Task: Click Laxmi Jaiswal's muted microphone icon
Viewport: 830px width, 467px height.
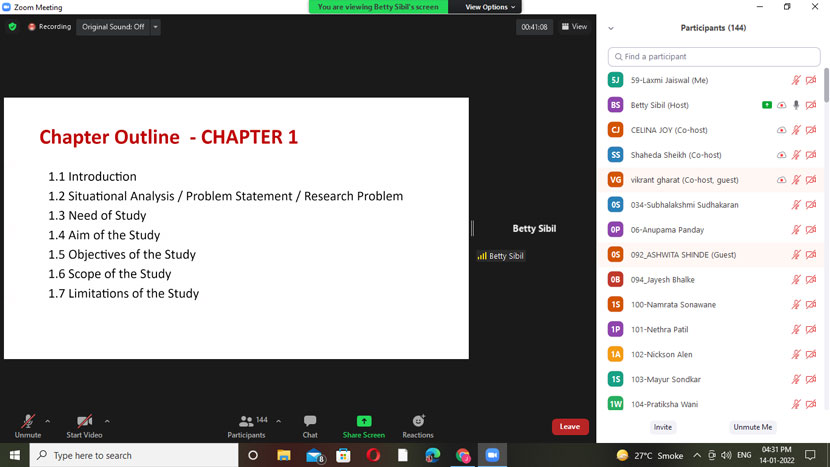Action: point(796,80)
